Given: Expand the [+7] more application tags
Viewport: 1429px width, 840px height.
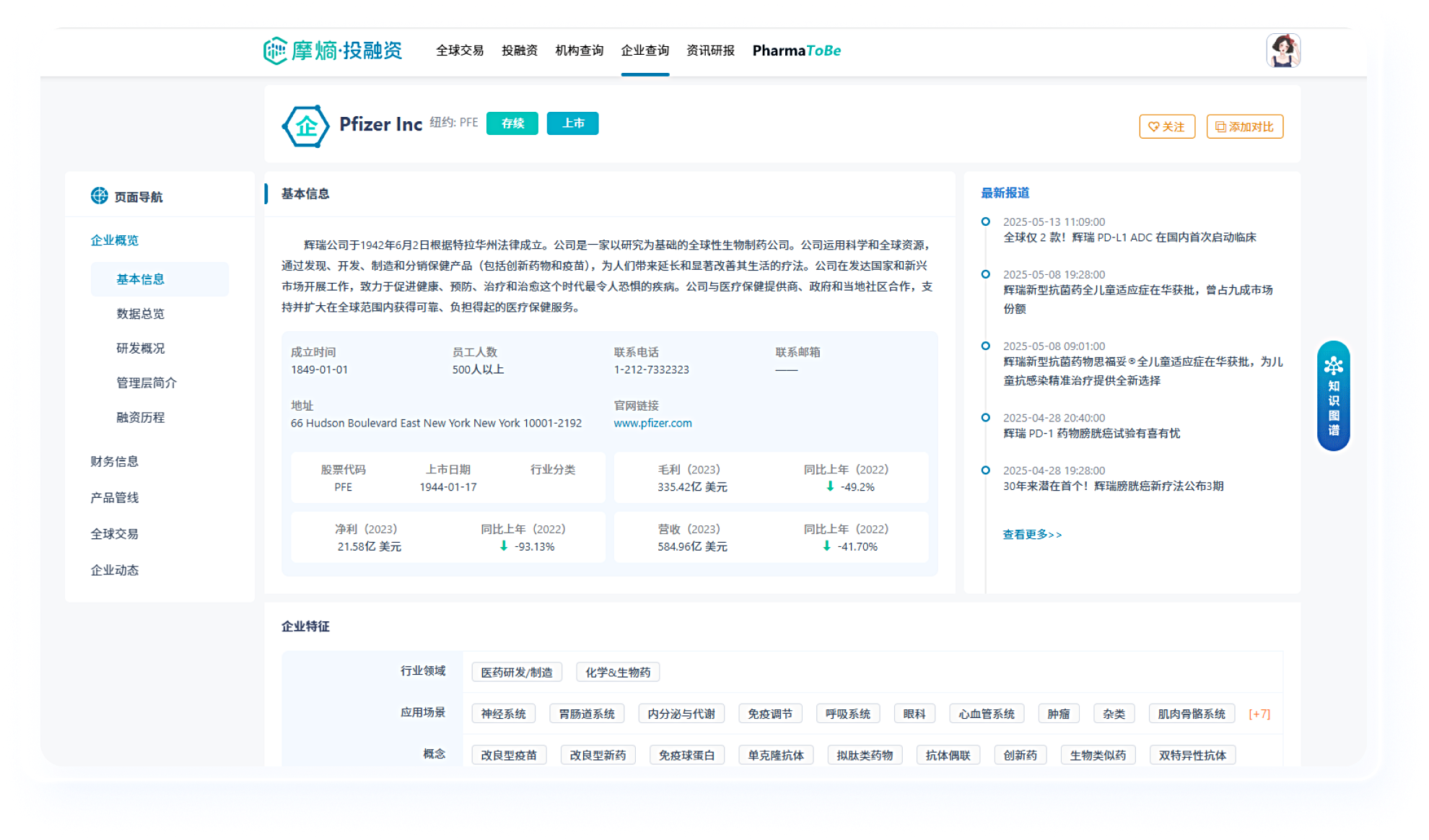Looking at the screenshot, I should point(1259,714).
